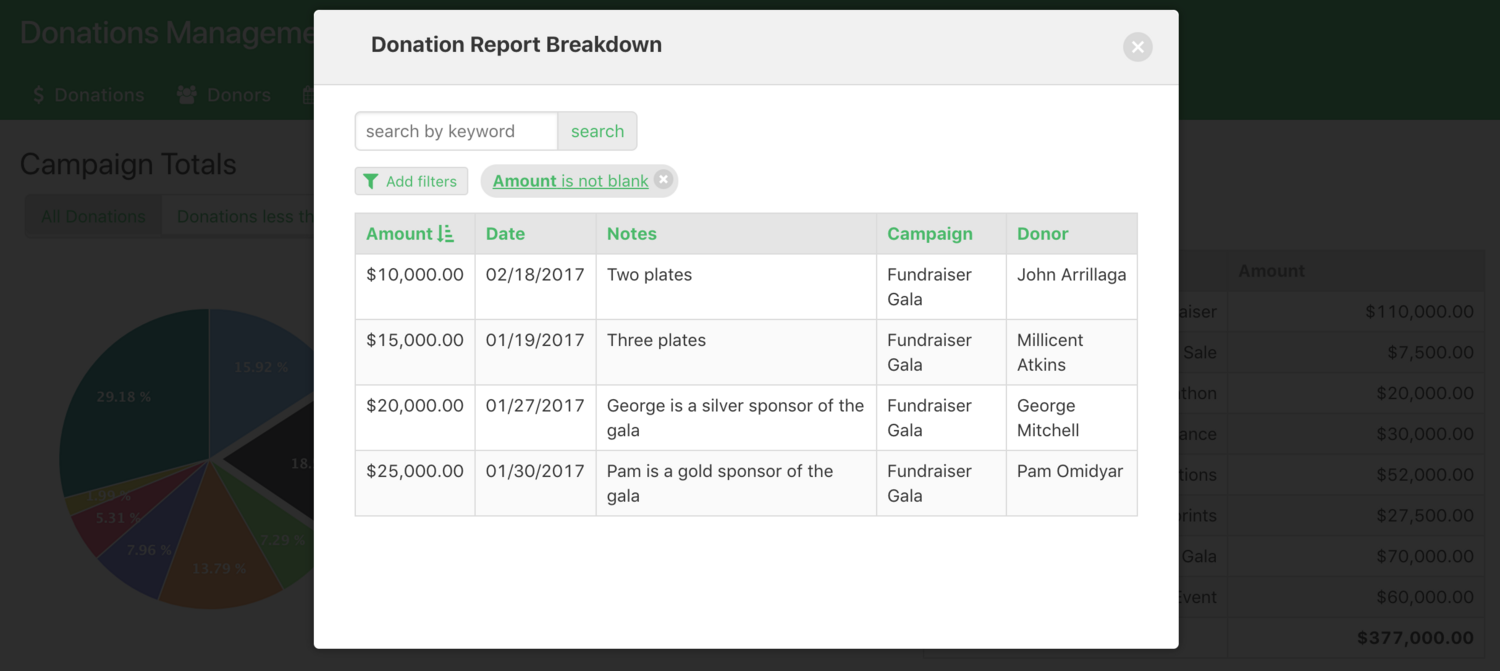
Task: Click the dollar icon beside Donations
Action: [x=38, y=95]
